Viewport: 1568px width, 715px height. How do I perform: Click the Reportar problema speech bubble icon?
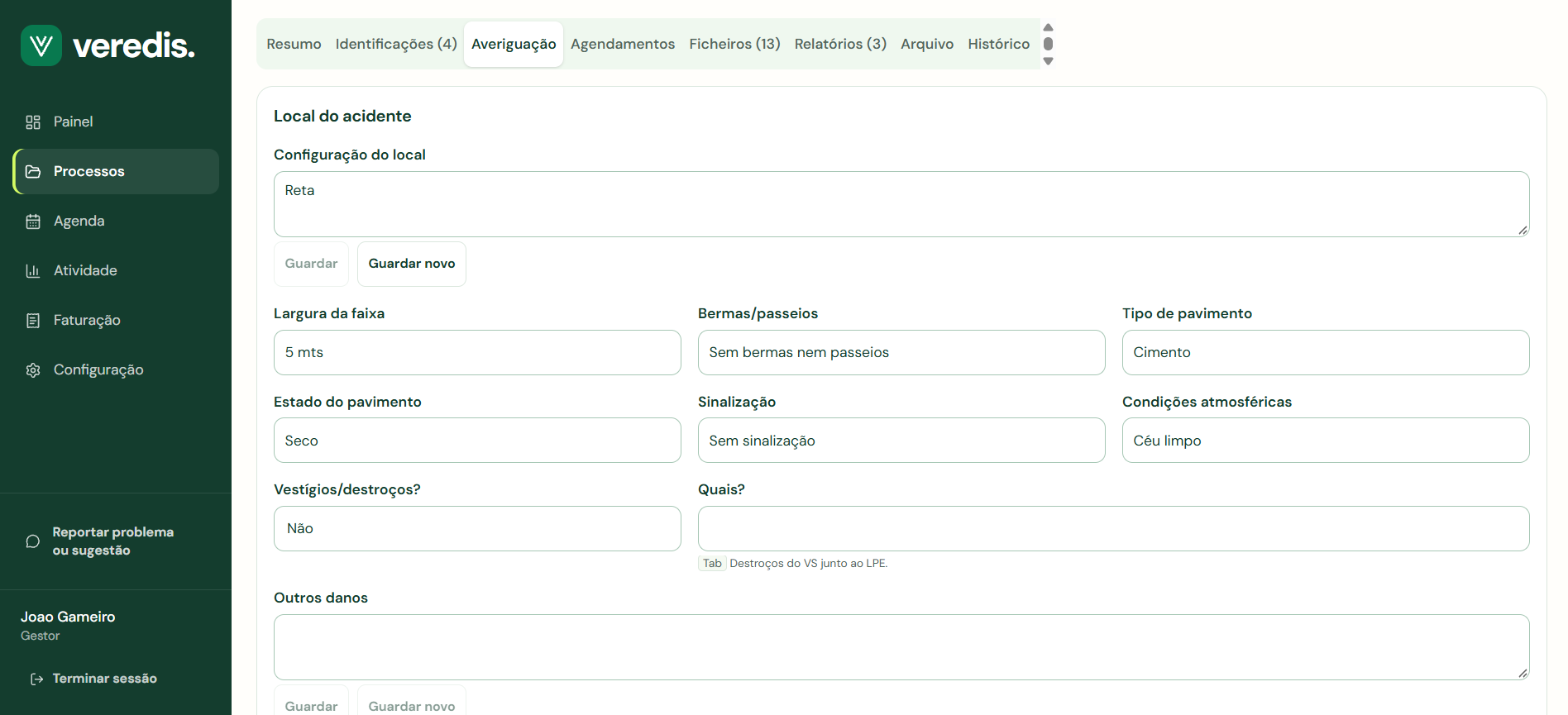33,541
